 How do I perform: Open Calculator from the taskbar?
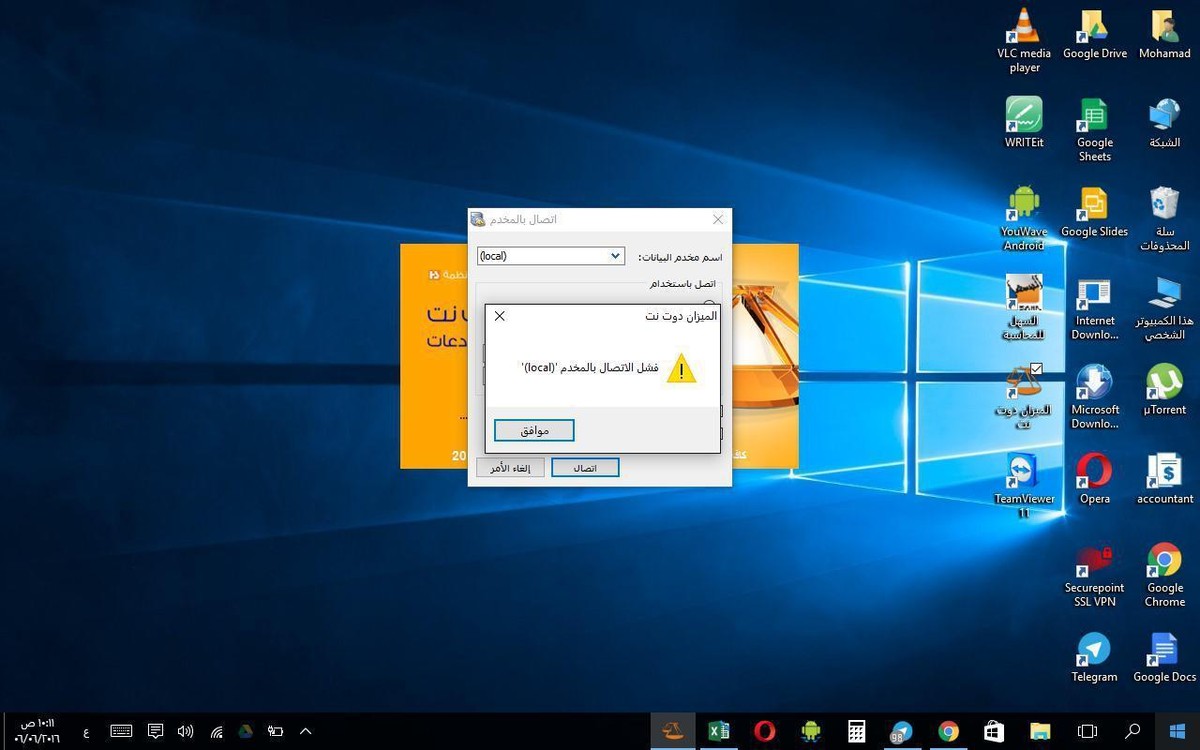pos(856,731)
